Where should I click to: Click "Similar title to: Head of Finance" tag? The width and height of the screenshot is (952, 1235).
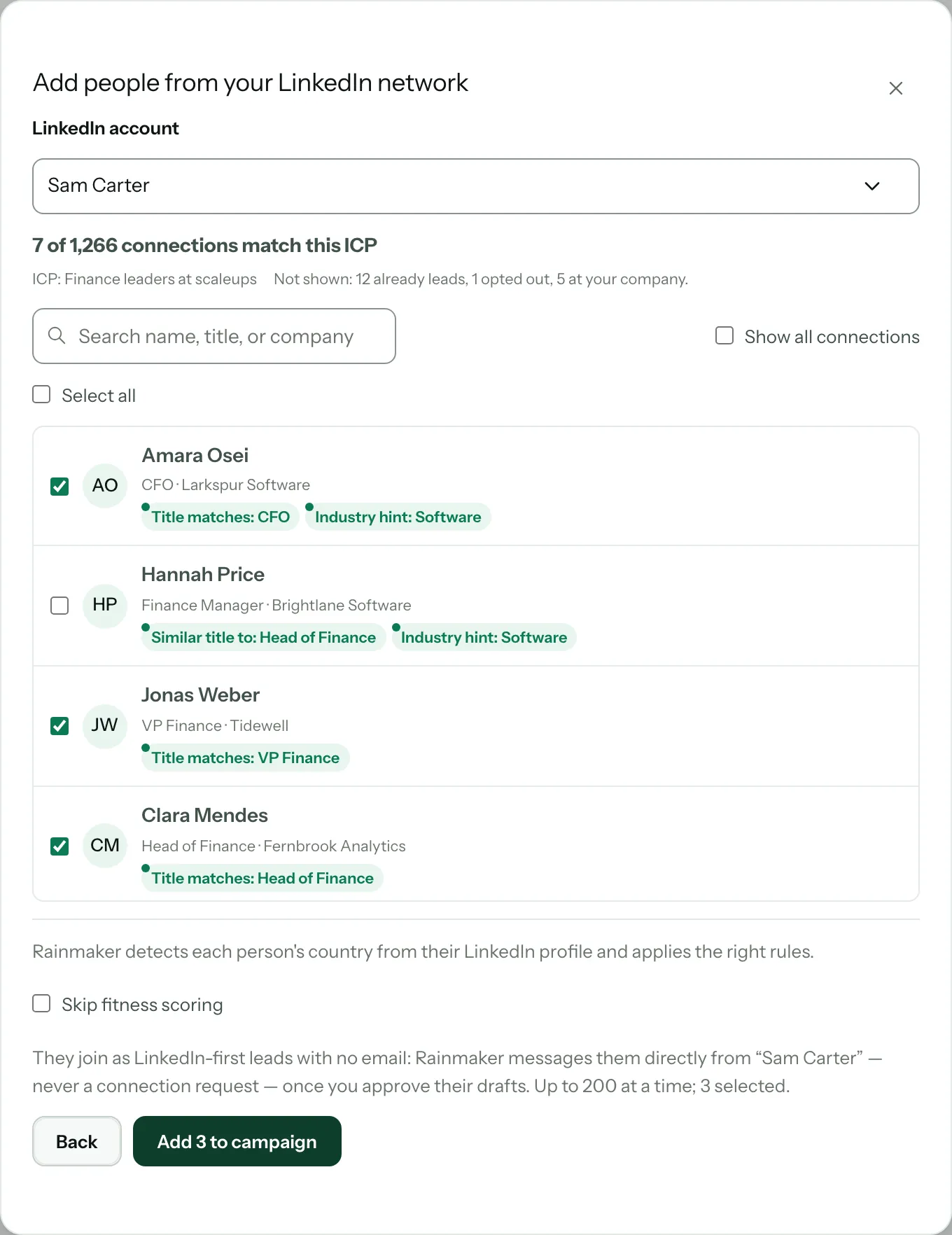tap(264, 637)
